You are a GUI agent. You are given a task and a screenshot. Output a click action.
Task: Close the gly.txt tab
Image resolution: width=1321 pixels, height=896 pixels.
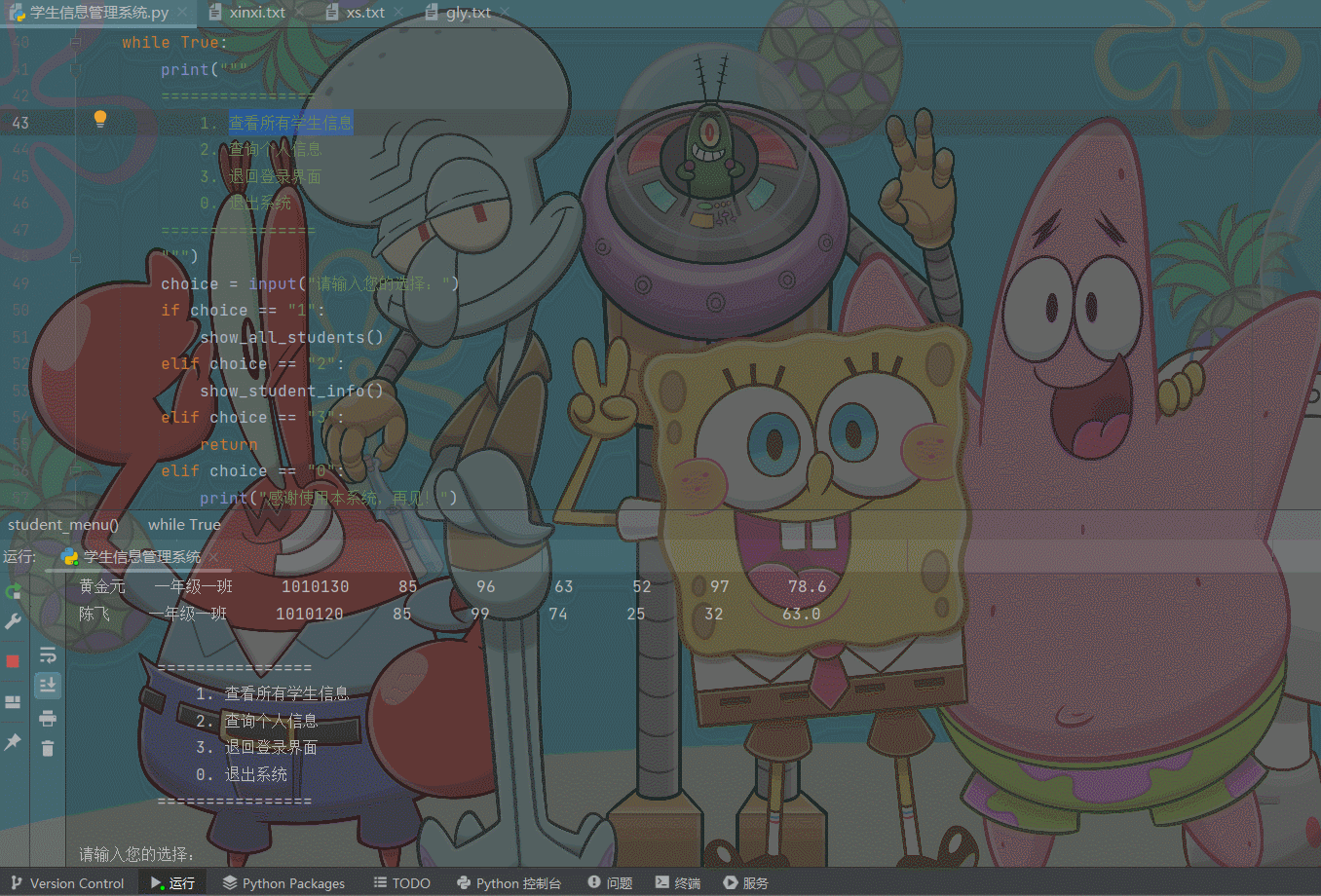[x=504, y=13]
